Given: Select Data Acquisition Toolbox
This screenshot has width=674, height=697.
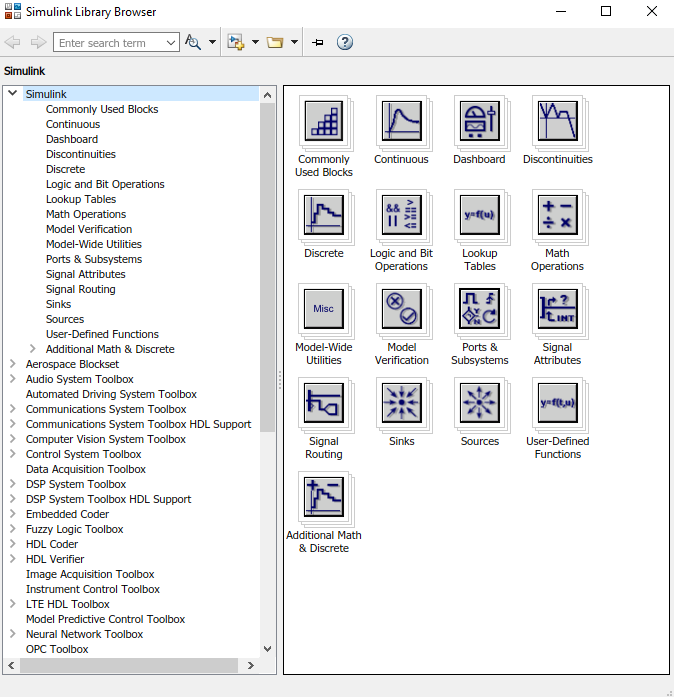Looking at the screenshot, I should point(86,469).
